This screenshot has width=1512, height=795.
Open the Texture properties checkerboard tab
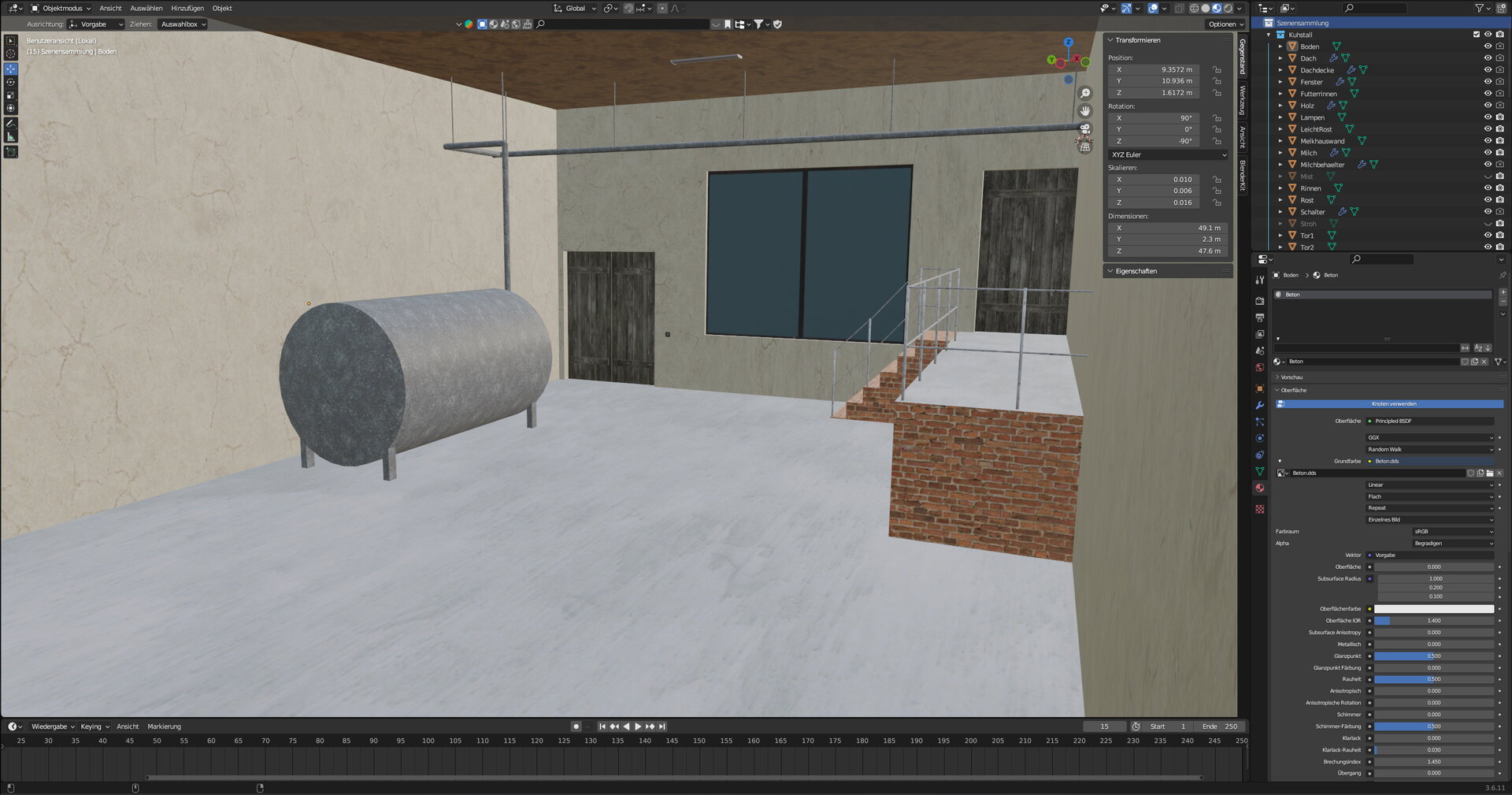(1260, 509)
